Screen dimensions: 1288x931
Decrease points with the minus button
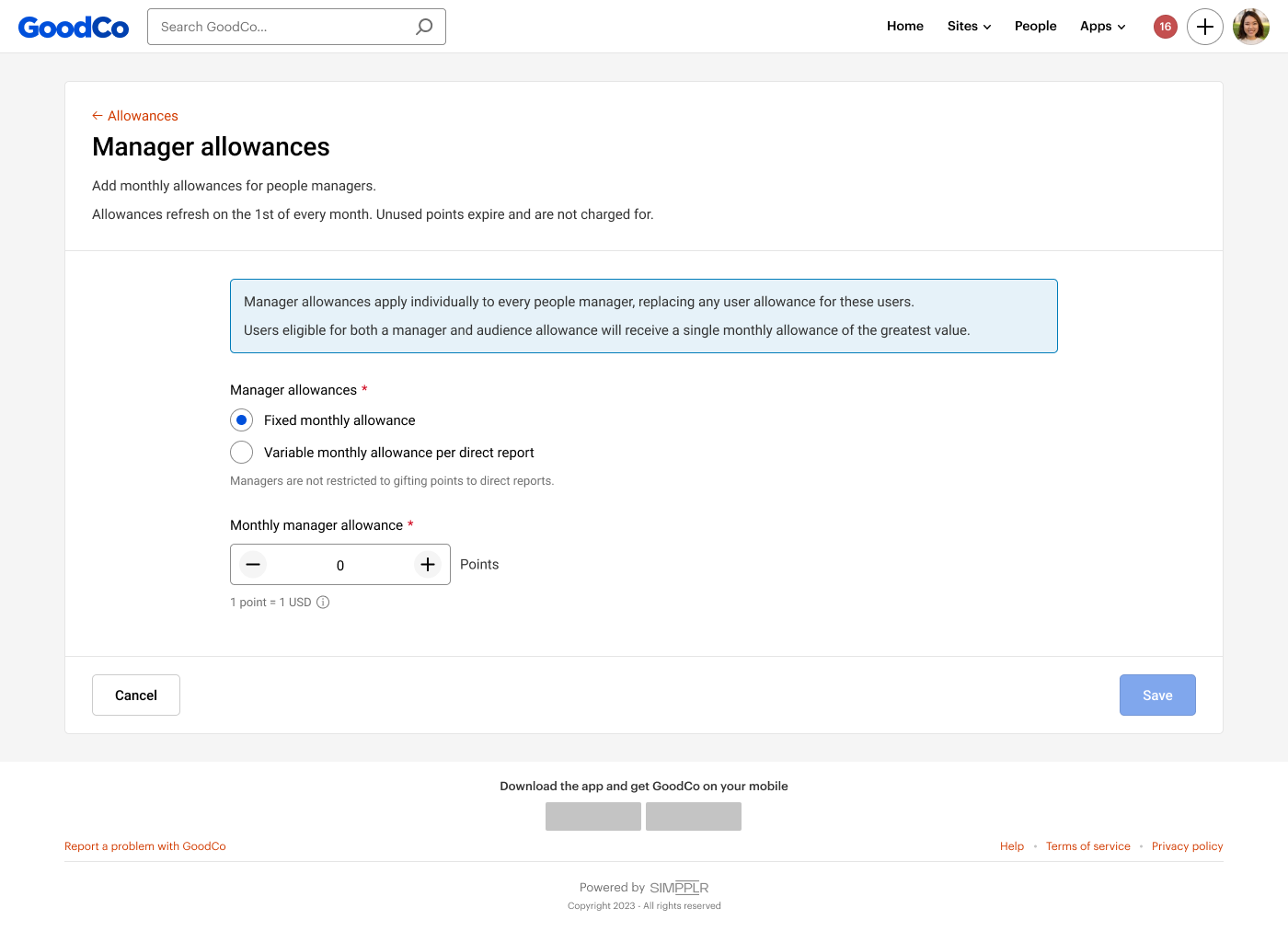[x=253, y=565]
